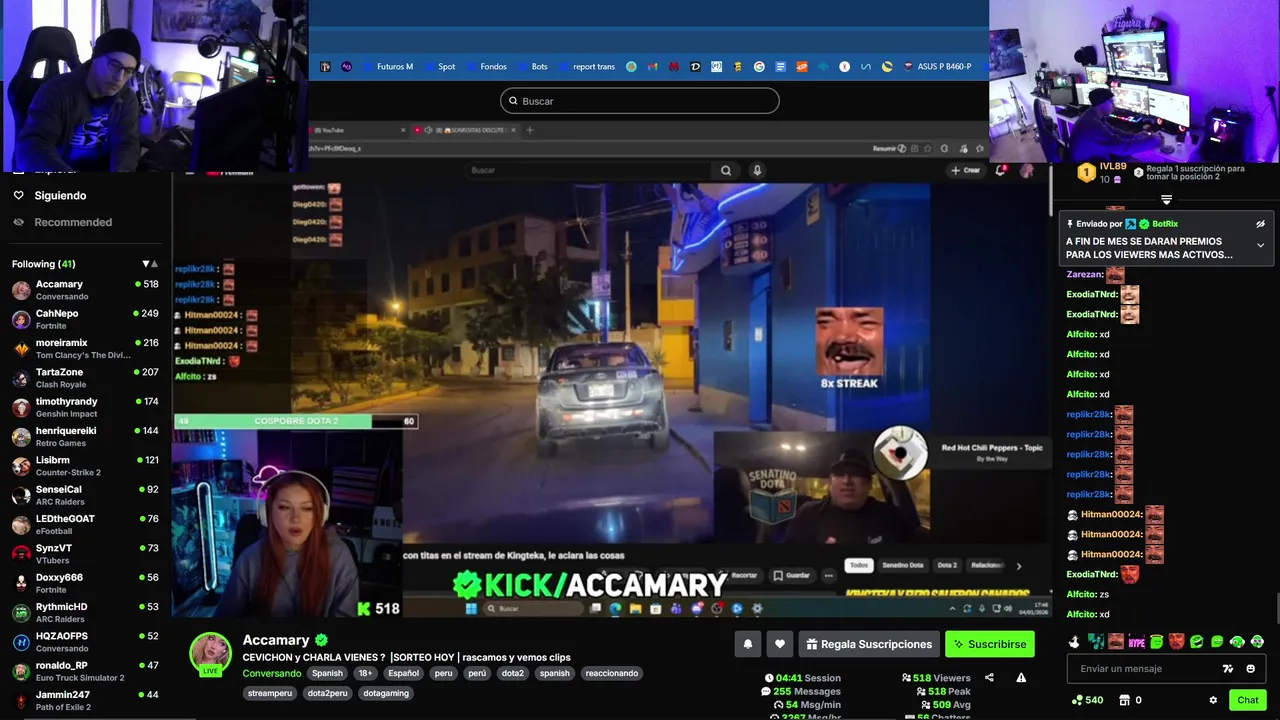Click the leaderboard rank 1 gold badge
Screen dimensions: 1280x720
(1085, 172)
